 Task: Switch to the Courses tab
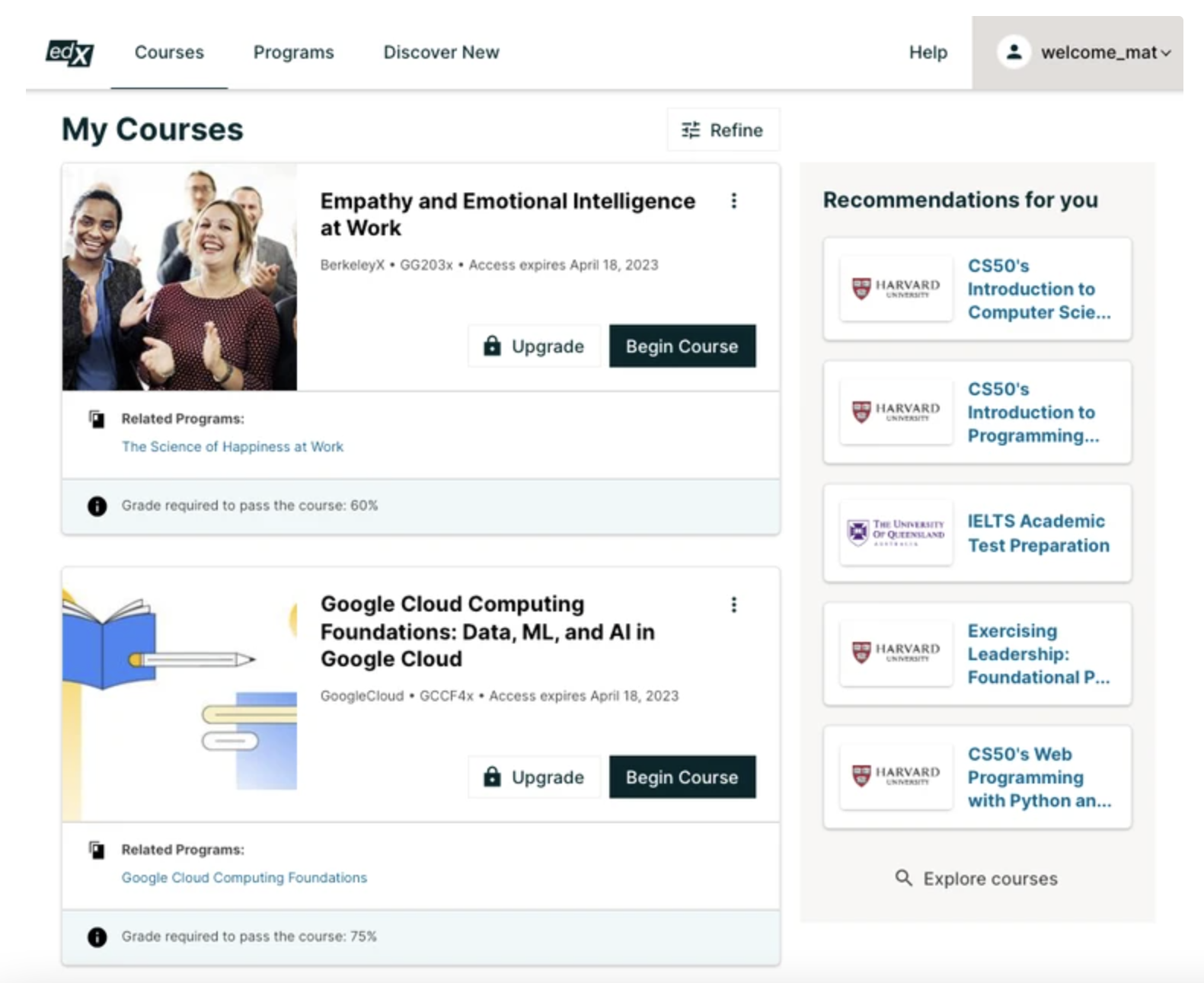169,53
